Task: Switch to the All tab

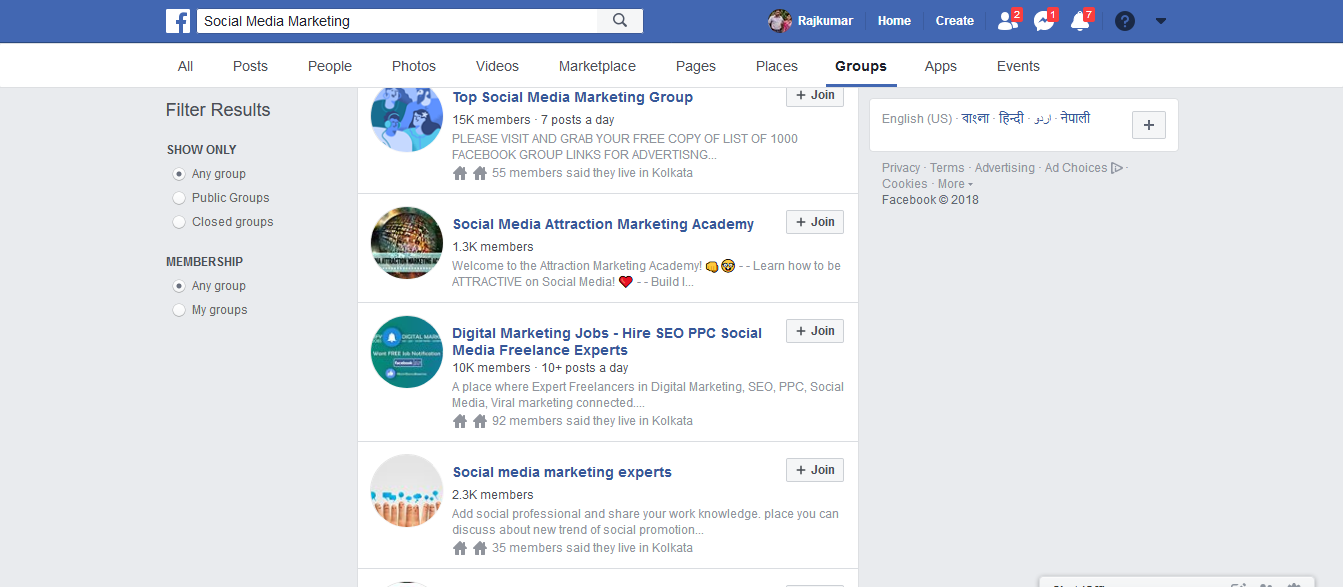Action: tap(185, 66)
